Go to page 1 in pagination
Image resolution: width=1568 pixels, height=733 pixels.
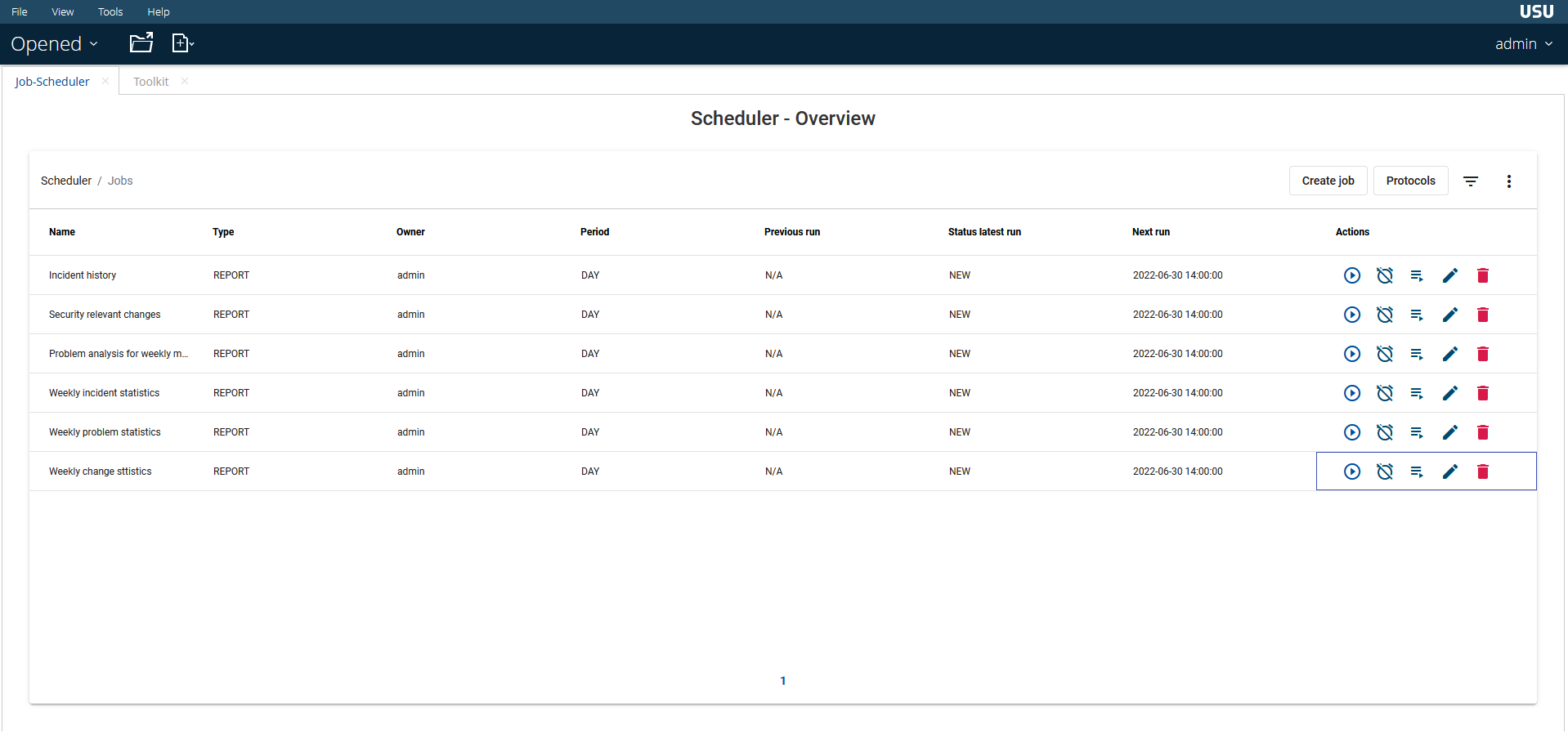pos(783,681)
